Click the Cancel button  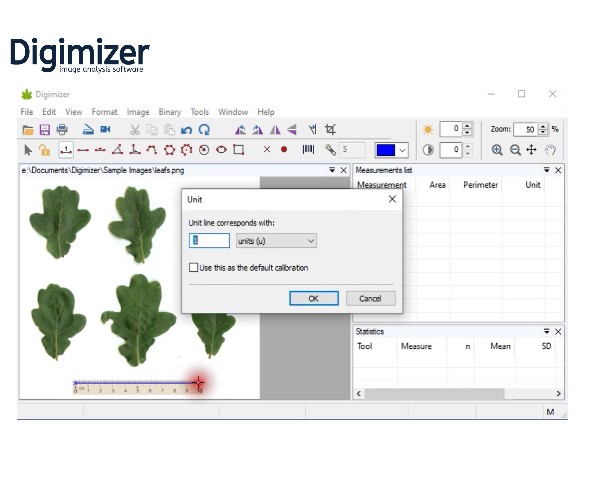coord(370,298)
